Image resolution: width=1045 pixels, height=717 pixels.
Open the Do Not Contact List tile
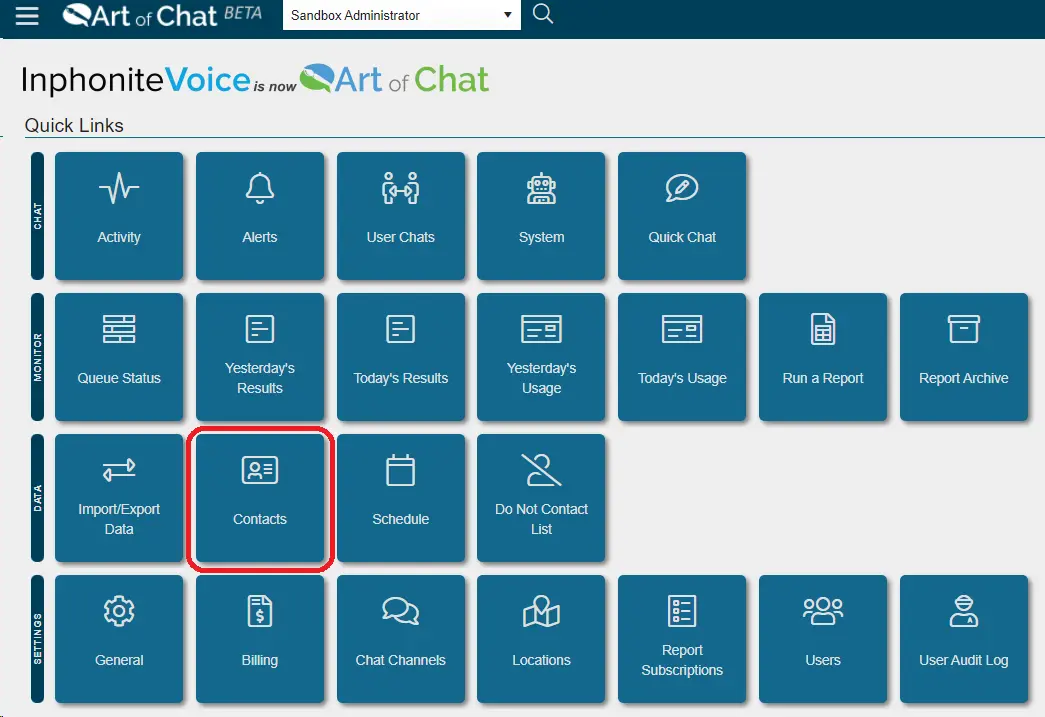[541, 498]
